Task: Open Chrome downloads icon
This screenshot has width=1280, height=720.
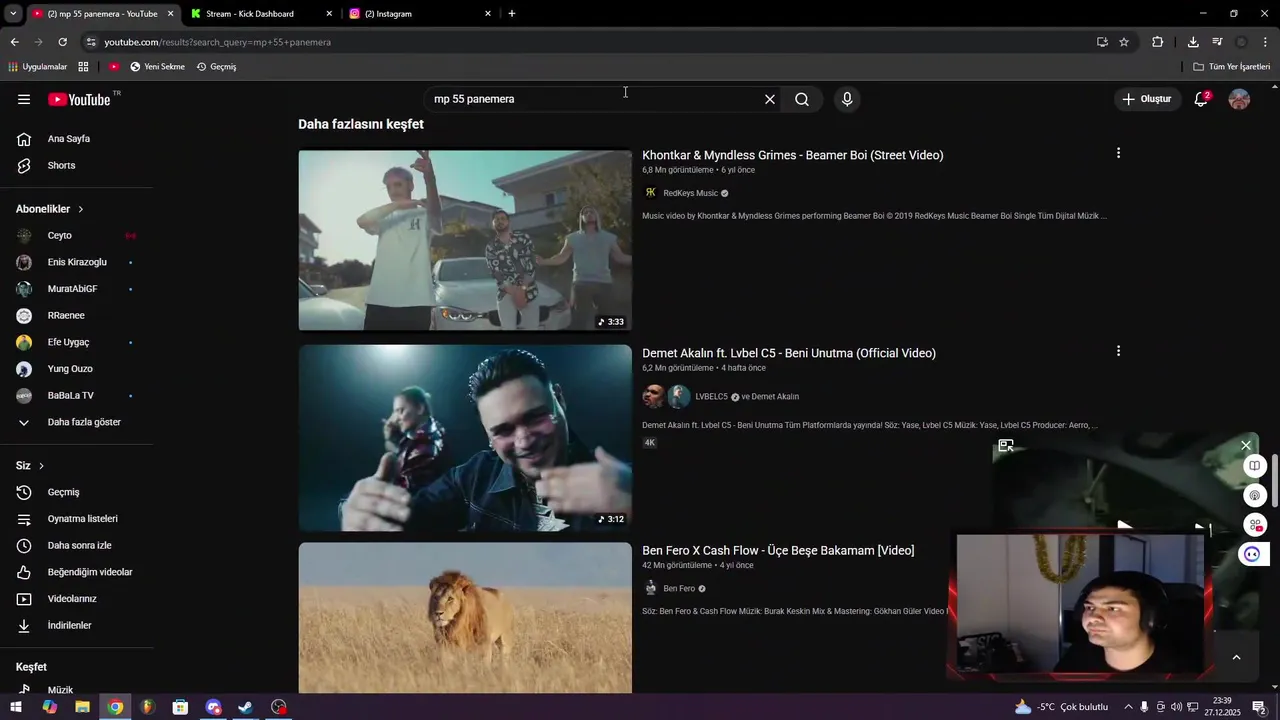Action: pyautogui.click(x=1193, y=42)
